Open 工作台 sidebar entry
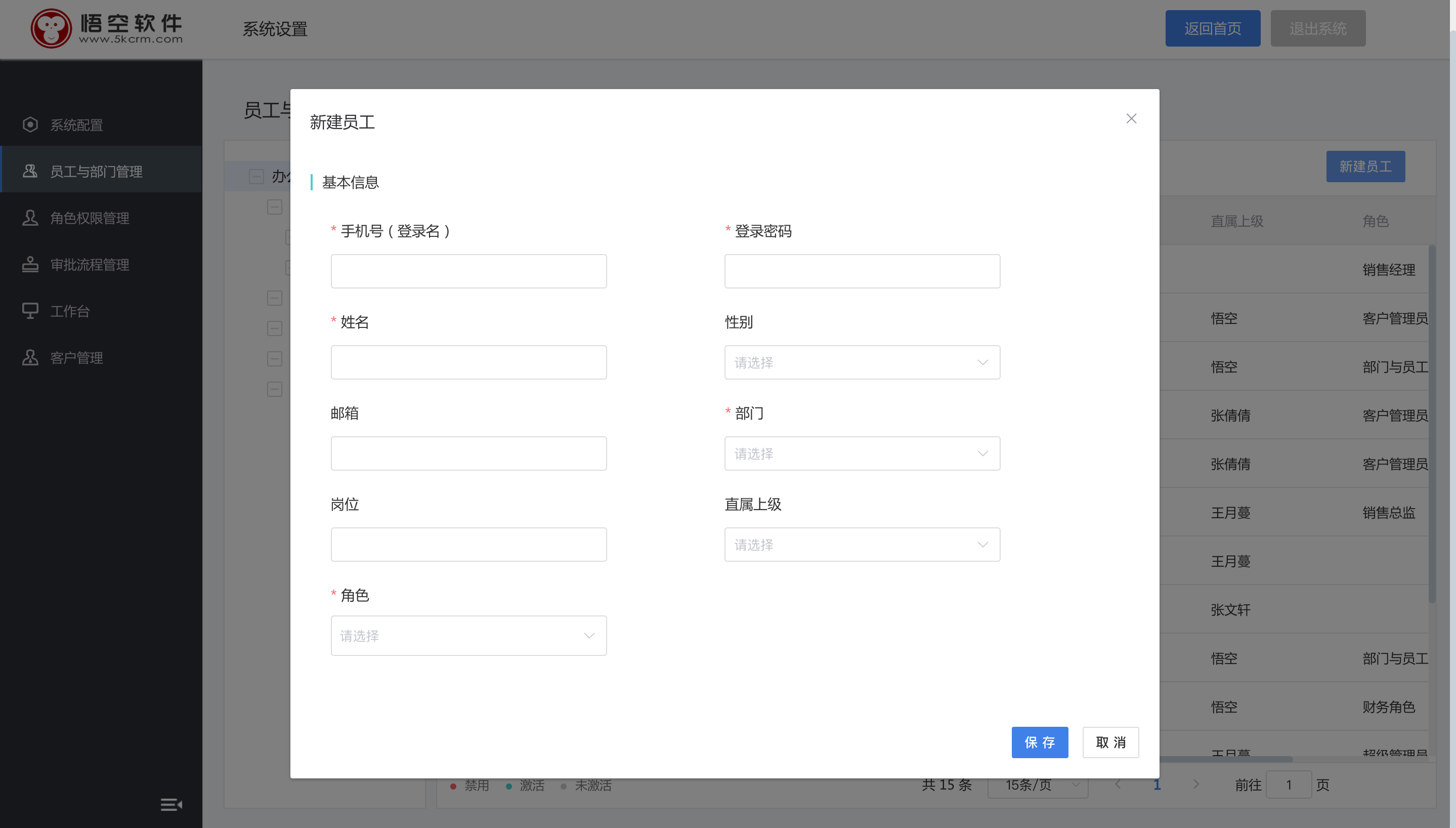The image size is (1456, 828). [x=101, y=311]
